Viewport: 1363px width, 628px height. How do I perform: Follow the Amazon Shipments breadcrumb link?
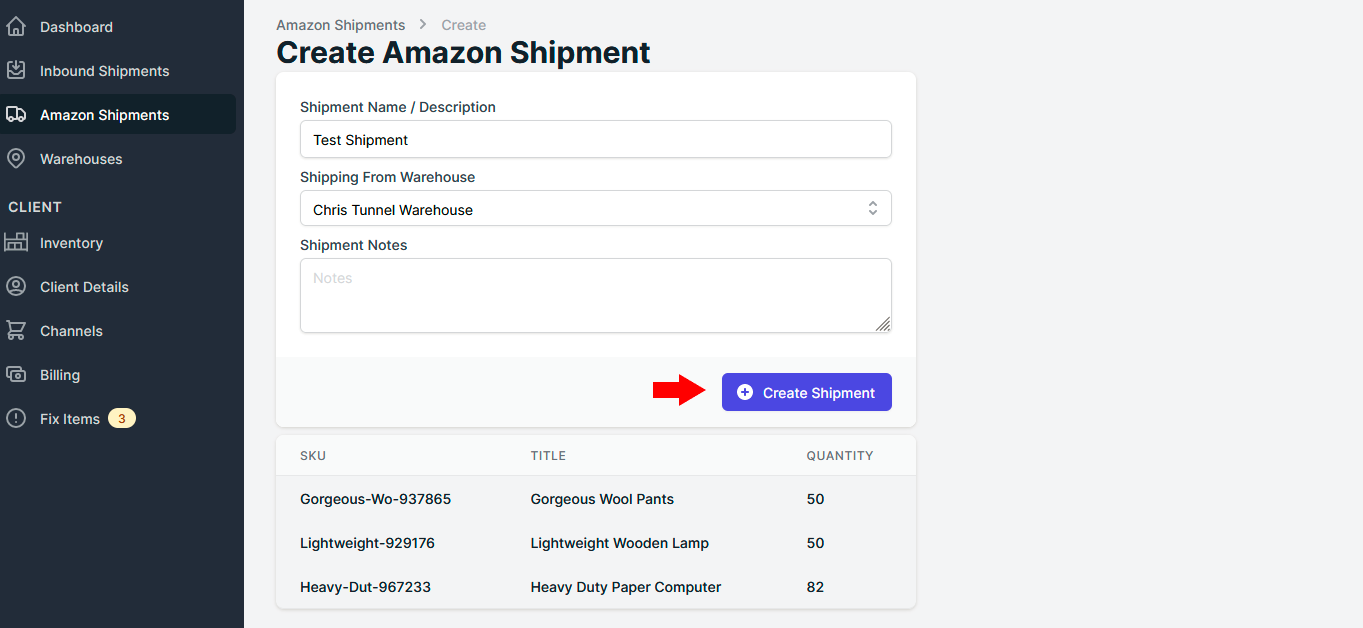(x=341, y=25)
